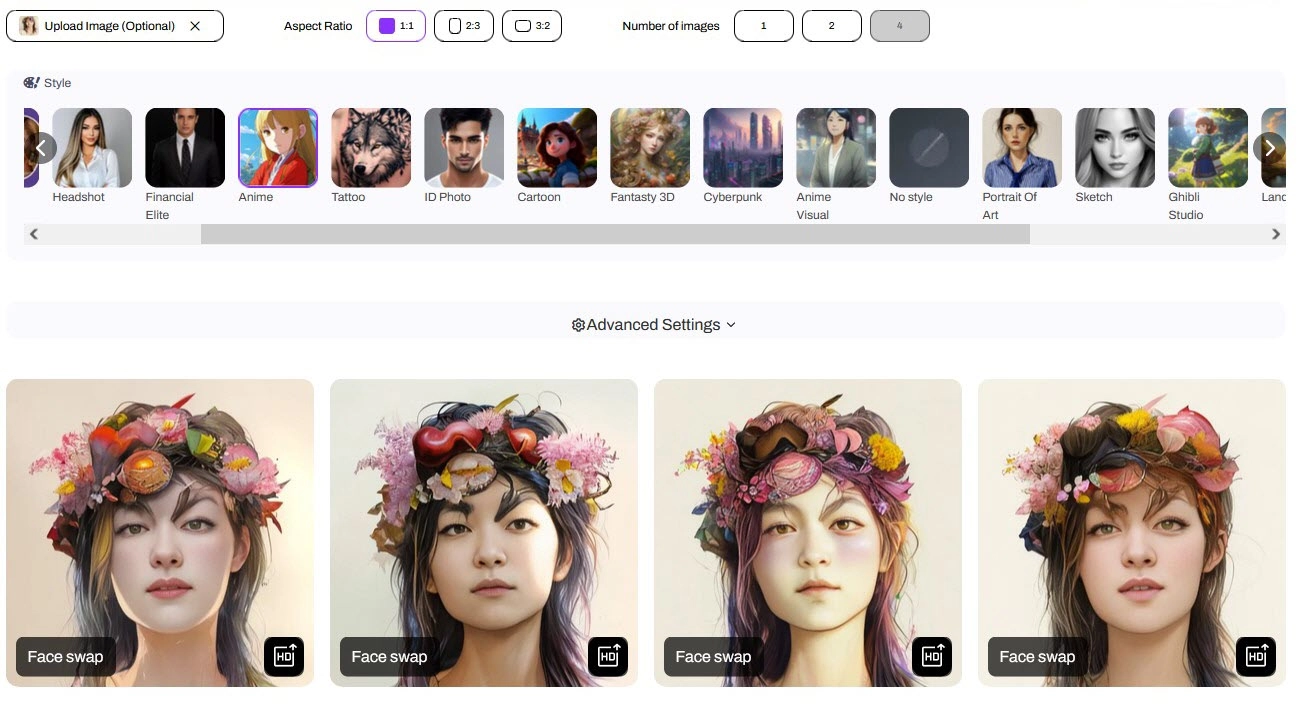This screenshot has height=709, width=1299.
Task: Choose the No style option icon
Action: 929,148
